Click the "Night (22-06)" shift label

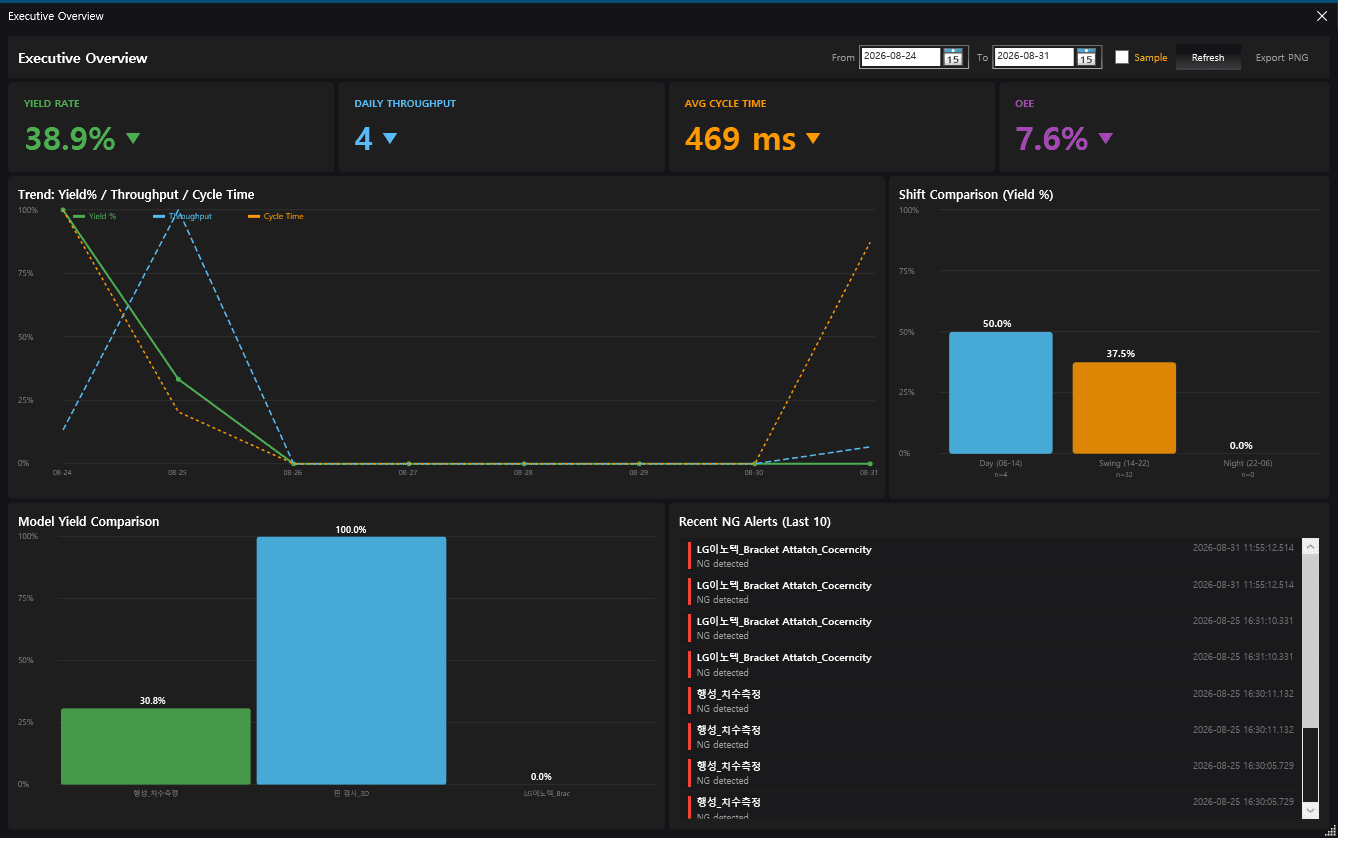point(1247,463)
